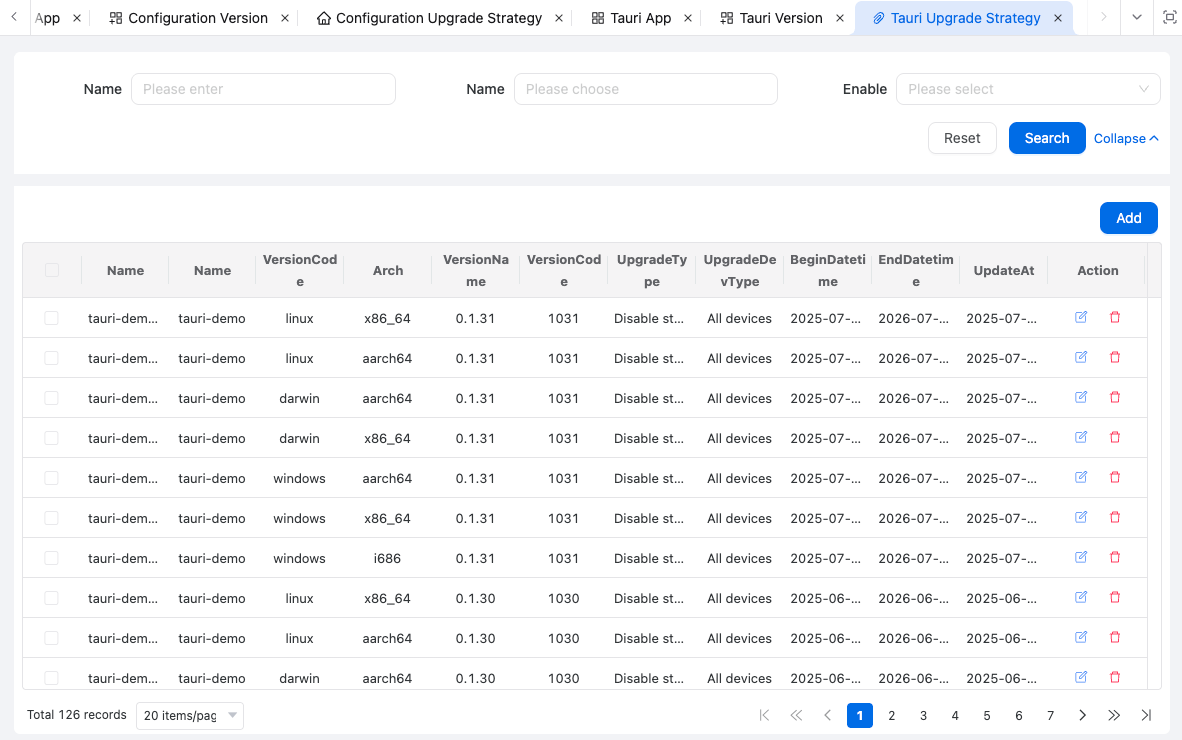Switch to the Tauri Version tab
The image size is (1182, 740).
coord(780,18)
